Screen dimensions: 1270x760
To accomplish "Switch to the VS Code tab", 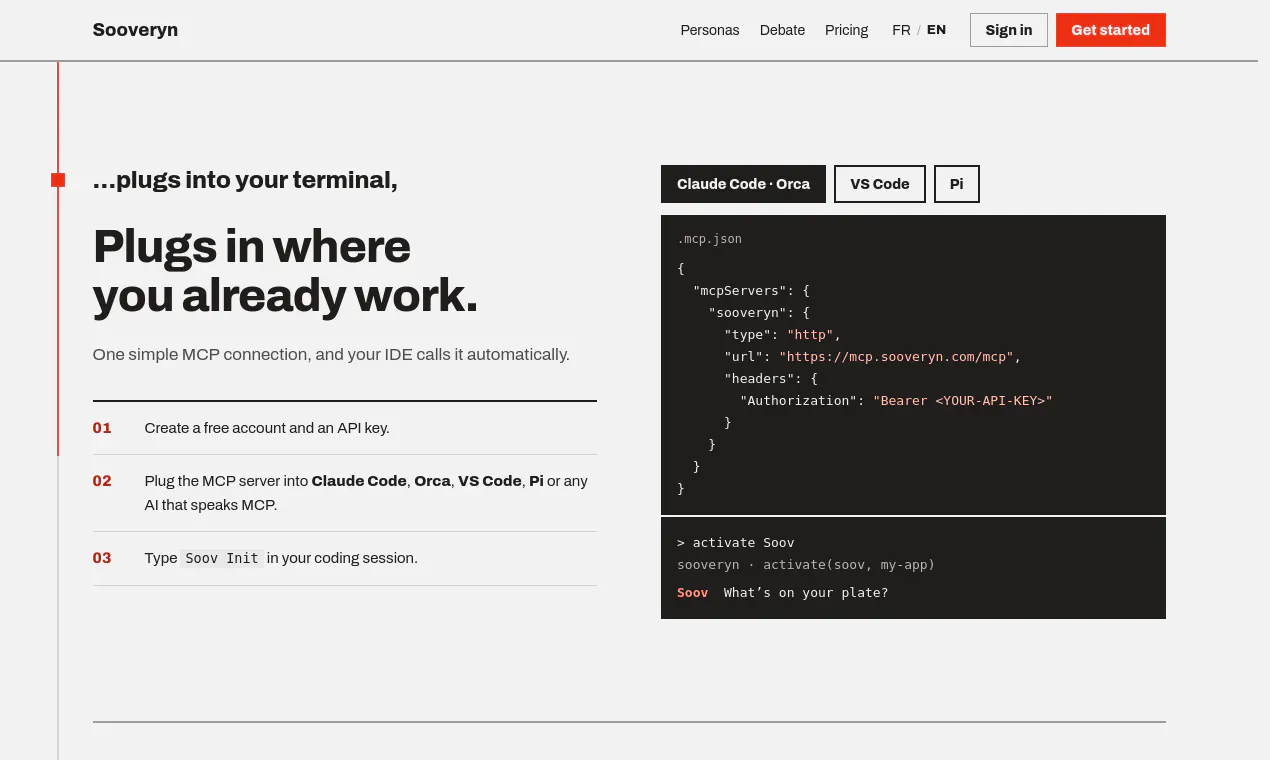I will pos(880,184).
